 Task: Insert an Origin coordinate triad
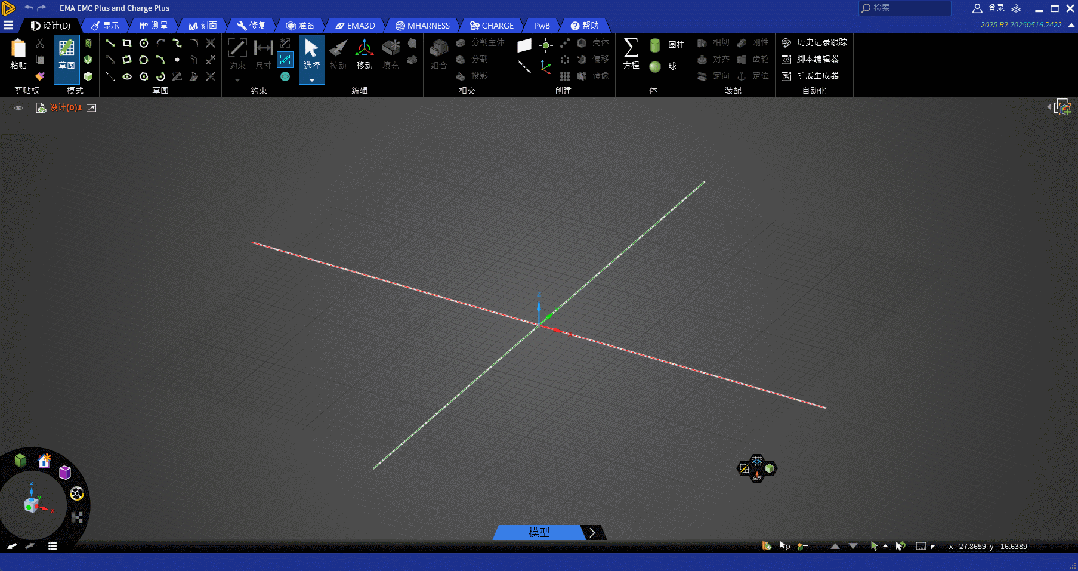coord(546,67)
